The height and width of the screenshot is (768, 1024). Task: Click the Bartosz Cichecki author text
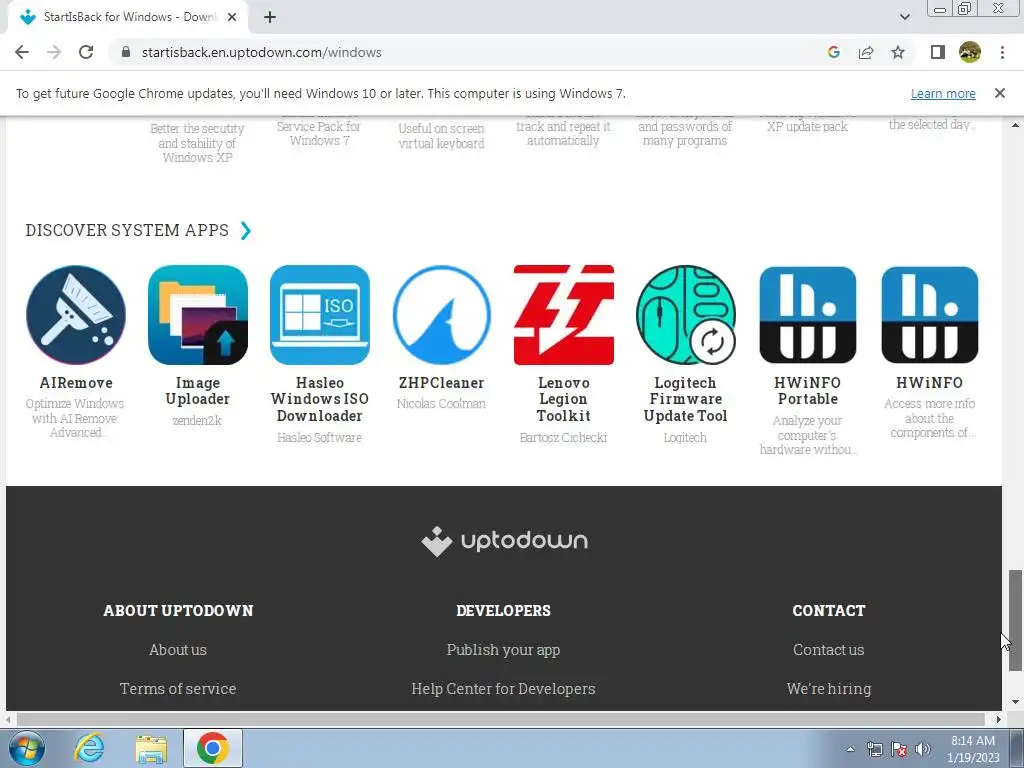coord(564,438)
